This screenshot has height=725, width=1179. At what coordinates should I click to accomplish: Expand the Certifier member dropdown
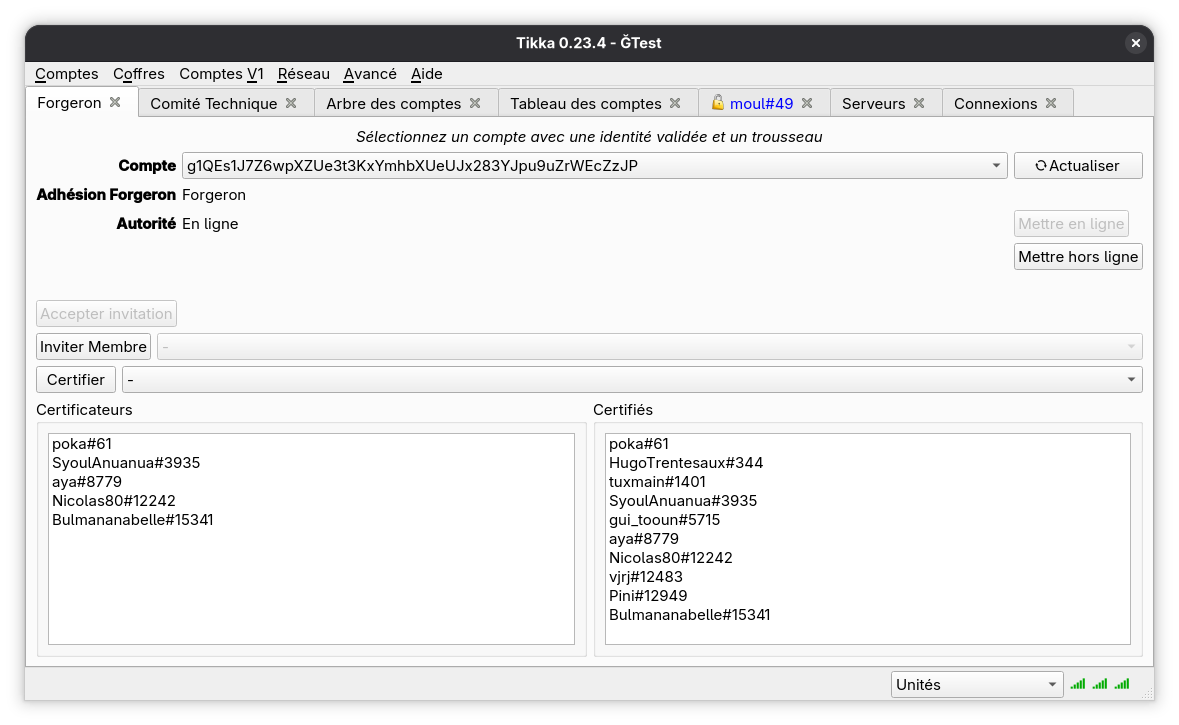pos(1131,380)
